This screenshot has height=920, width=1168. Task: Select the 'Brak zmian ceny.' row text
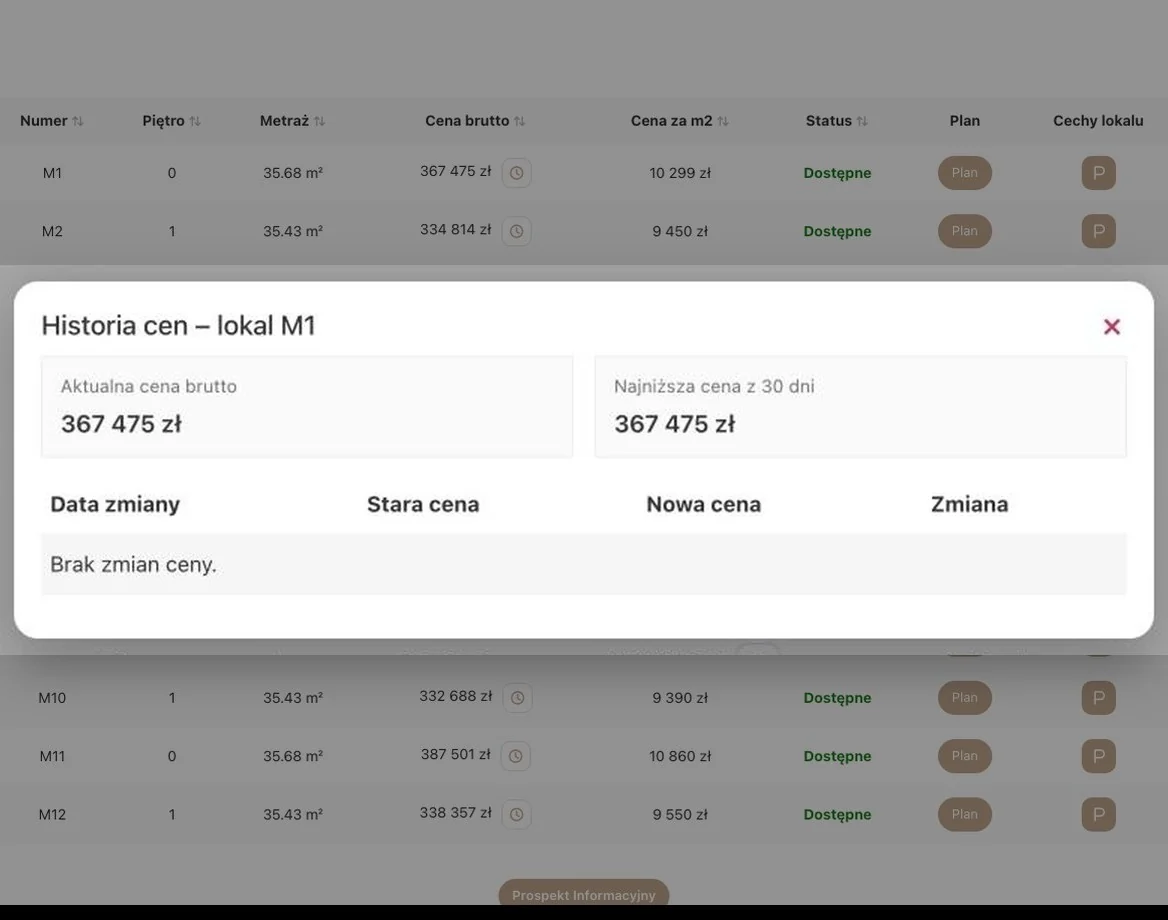pyautogui.click(x=133, y=565)
